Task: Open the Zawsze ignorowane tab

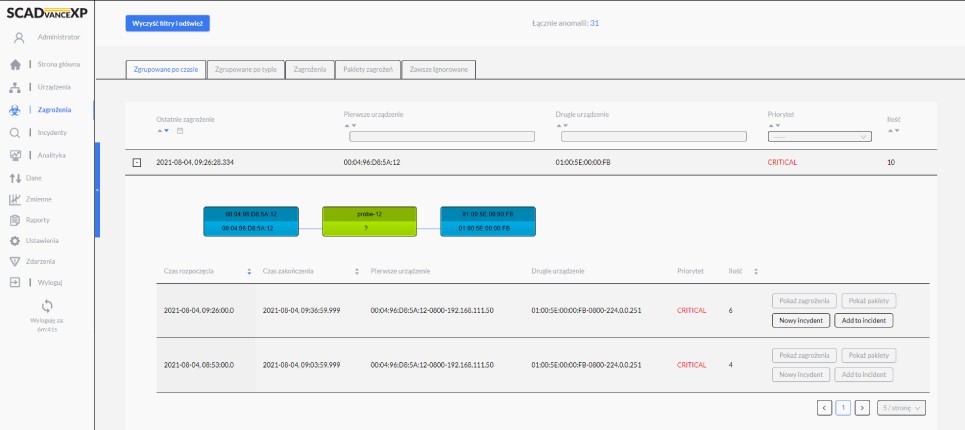Action: 439,69
